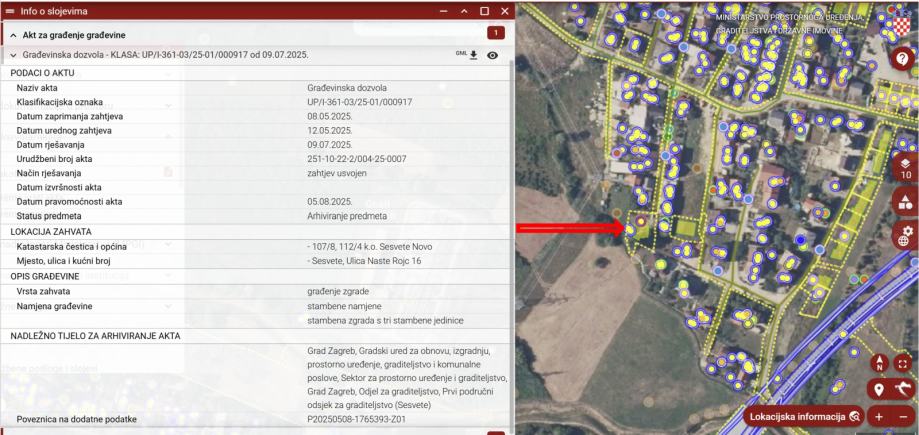Click the Naziv akta label
The height and width of the screenshot is (435, 919).
coord(37,88)
